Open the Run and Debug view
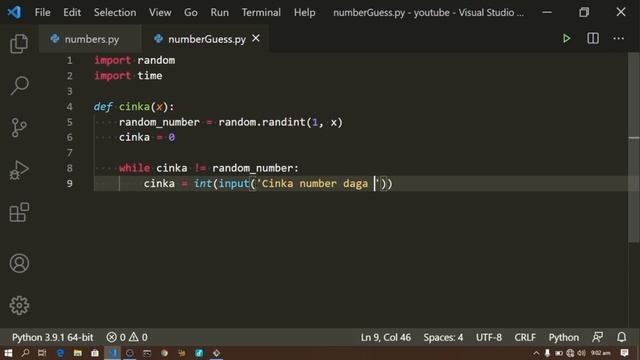Image resolution: width=640 pixels, height=360 pixels. (x=19, y=170)
